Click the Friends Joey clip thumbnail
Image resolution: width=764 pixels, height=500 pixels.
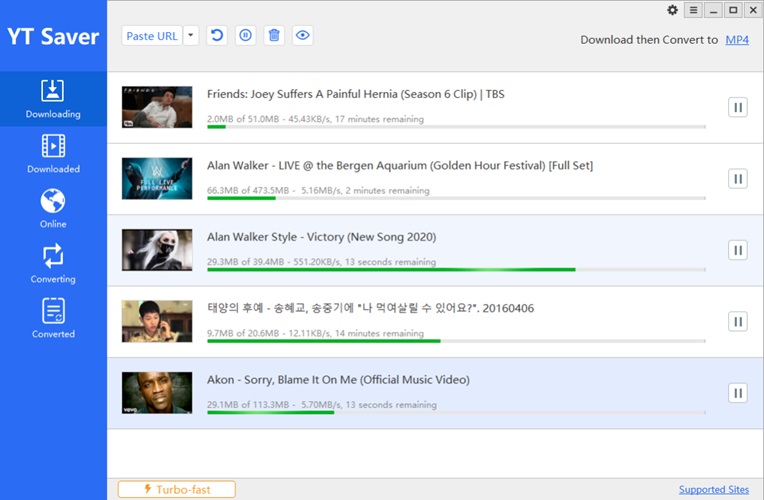click(x=157, y=107)
